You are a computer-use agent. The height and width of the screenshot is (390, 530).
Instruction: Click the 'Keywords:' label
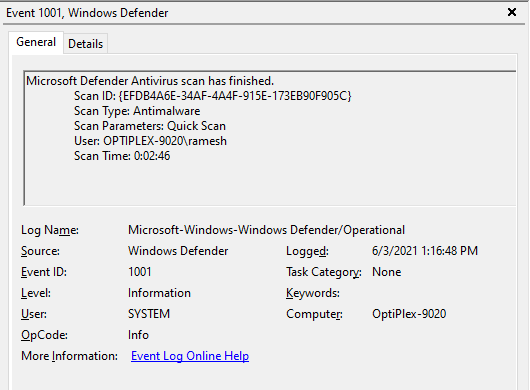click(313, 293)
